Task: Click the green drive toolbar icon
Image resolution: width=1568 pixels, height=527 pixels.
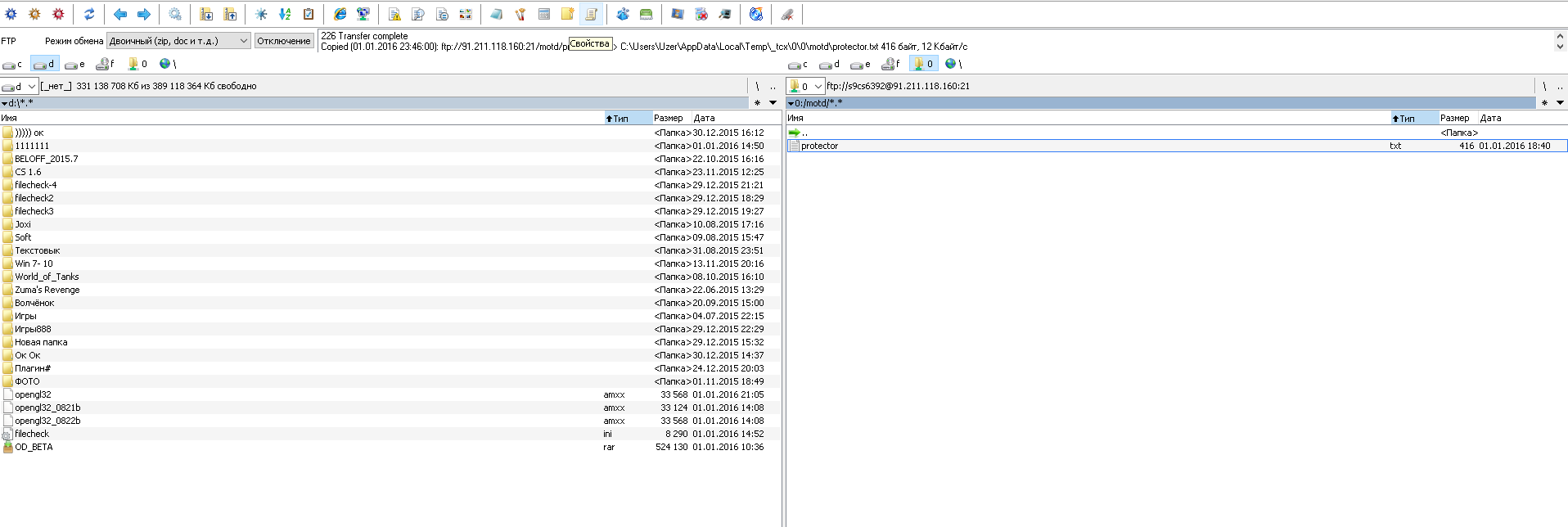Action: point(647,14)
